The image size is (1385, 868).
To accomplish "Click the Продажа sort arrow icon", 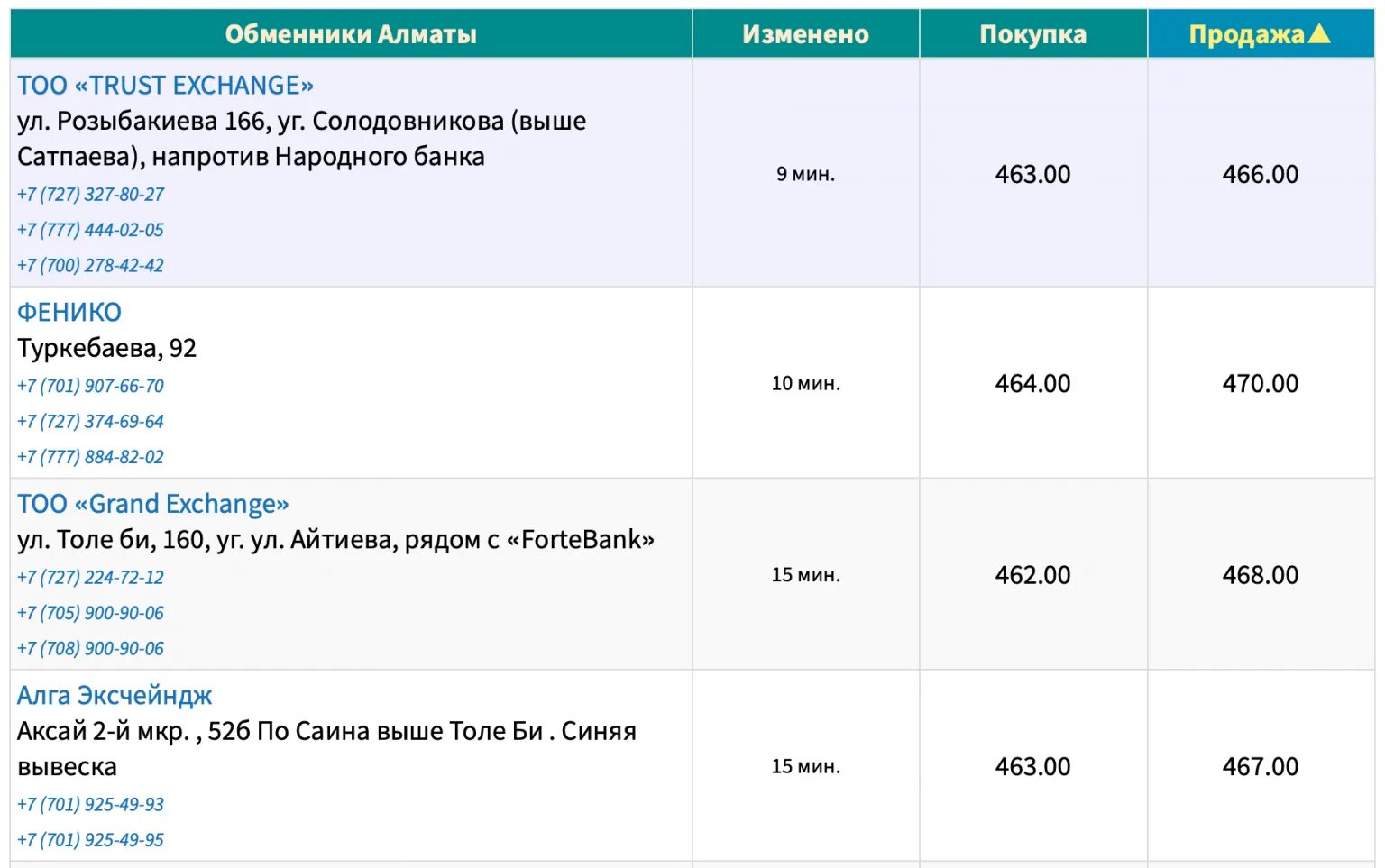I will 1318,33.
